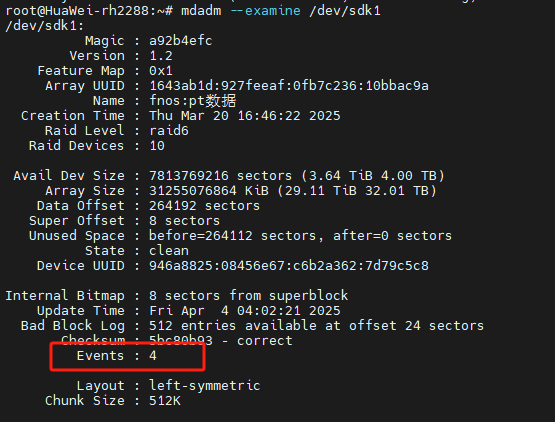Image resolution: width=555 pixels, height=422 pixels.
Task: Click the array name fnos:pt数据
Action: (x=193, y=101)
